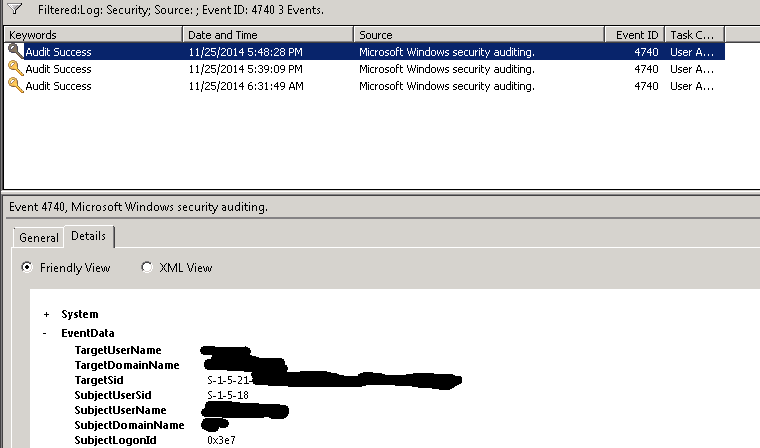Image resolution: width=760 pixels, height=448 pixels.
Task: Switch to the Details tab
Action: pyautogui.click(x=89, y=237)
